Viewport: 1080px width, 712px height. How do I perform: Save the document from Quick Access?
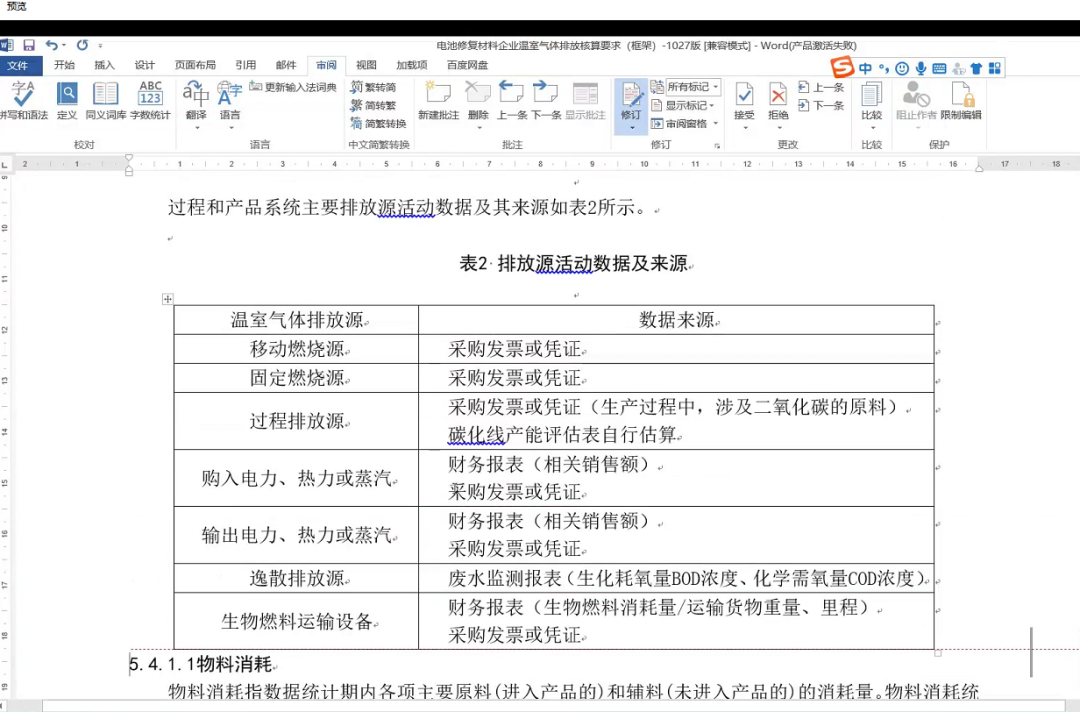point(29,45)
